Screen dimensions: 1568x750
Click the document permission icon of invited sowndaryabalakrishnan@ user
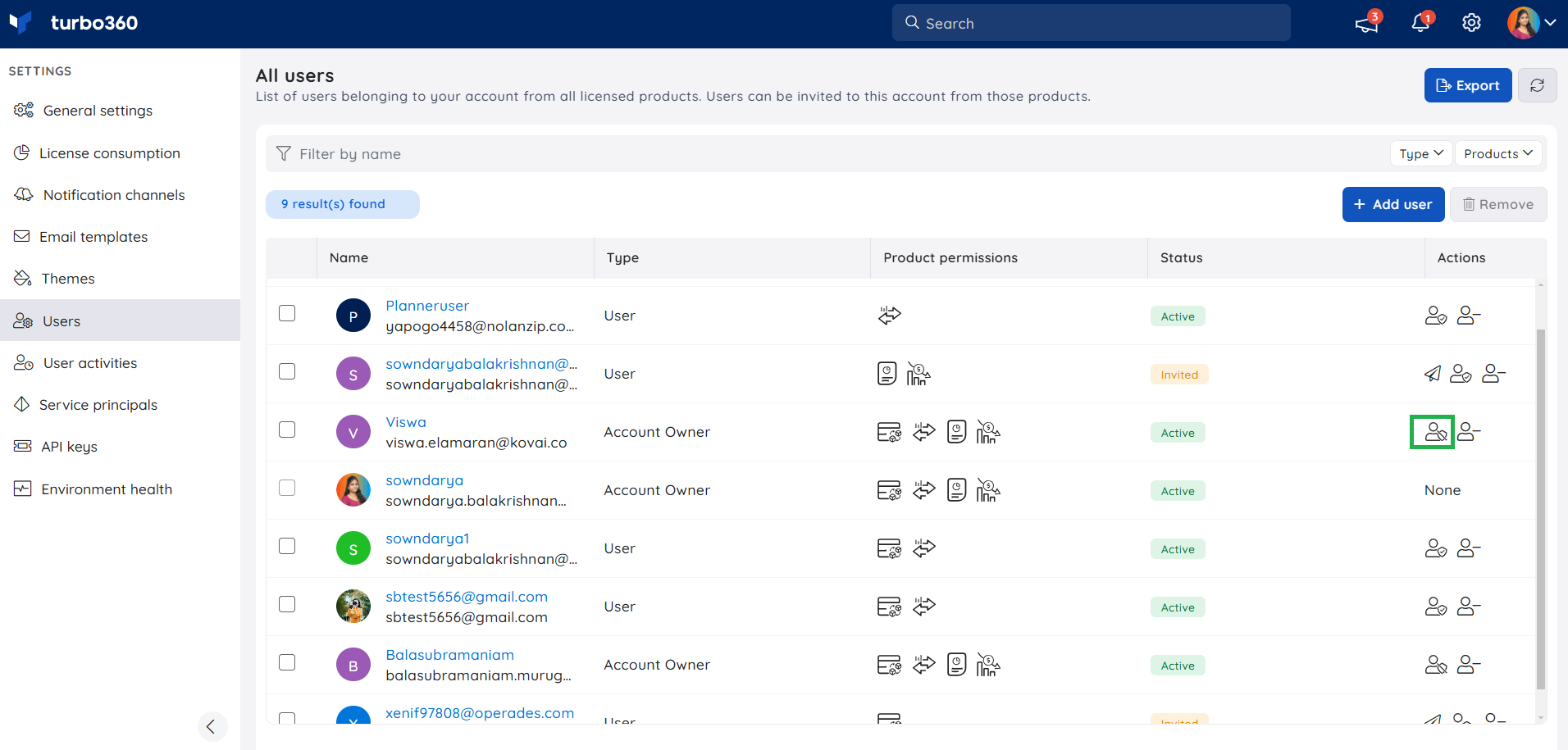tap(887, 374)
